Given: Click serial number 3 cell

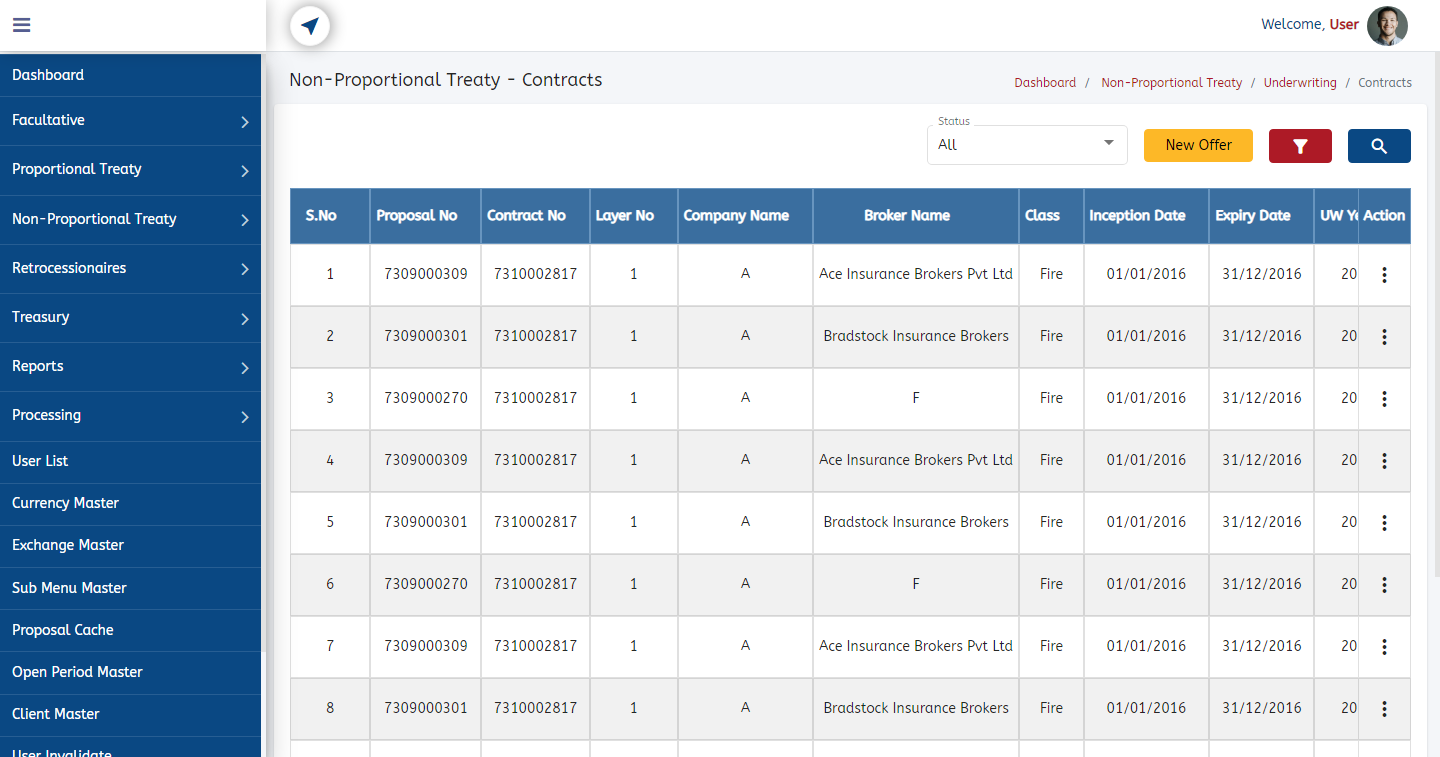Looking at the screenshot, I should click(330, 398).
